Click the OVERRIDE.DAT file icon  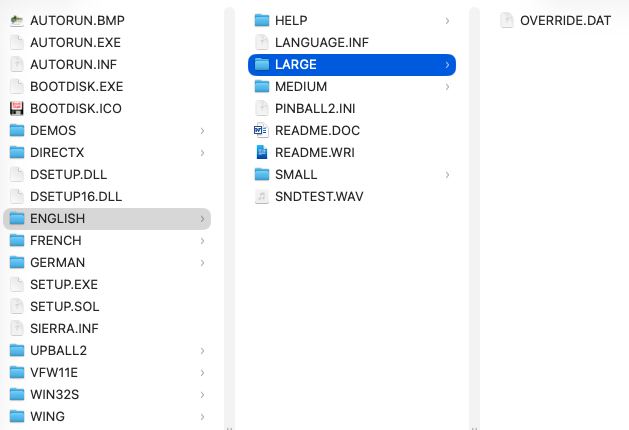pyautogui.click(x=507, y=20)
